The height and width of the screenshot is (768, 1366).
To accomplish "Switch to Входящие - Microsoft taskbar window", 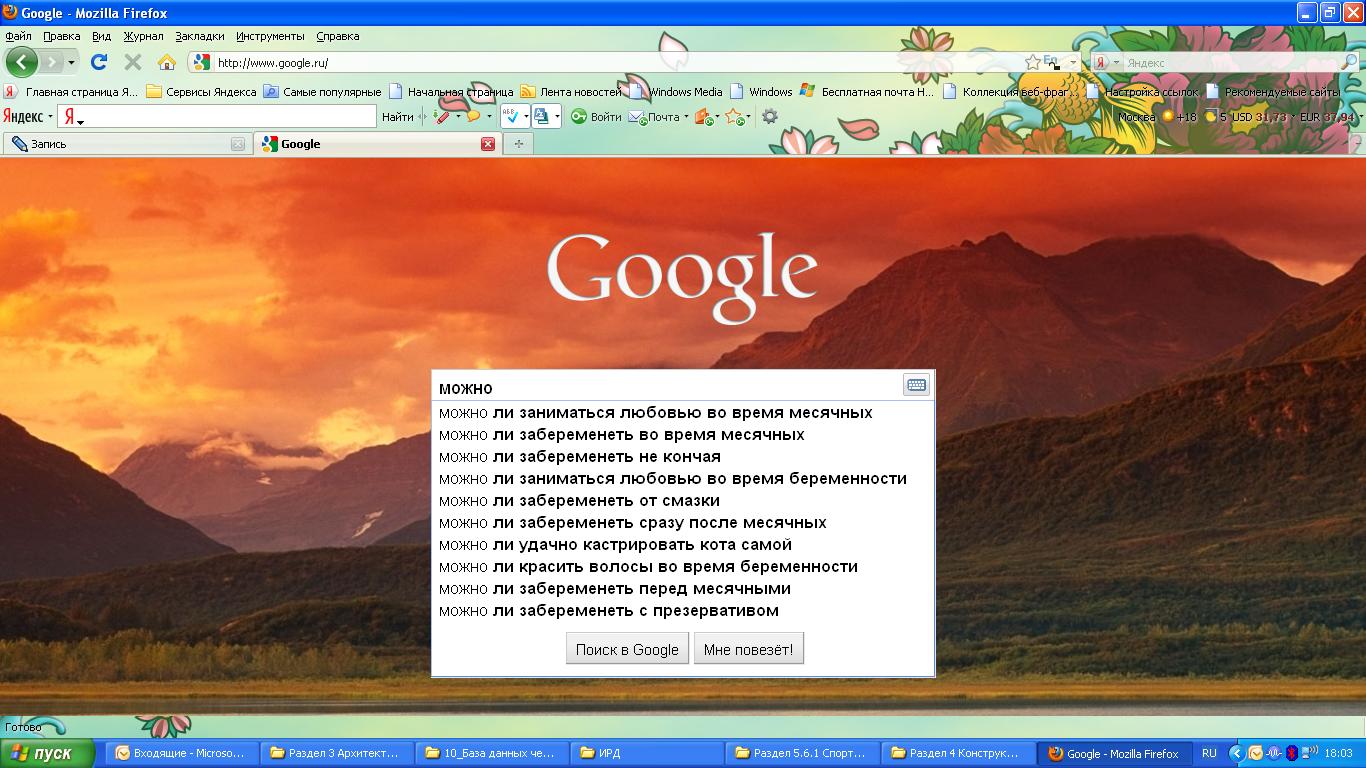I will pyautogui.click(x=182, y=754).
